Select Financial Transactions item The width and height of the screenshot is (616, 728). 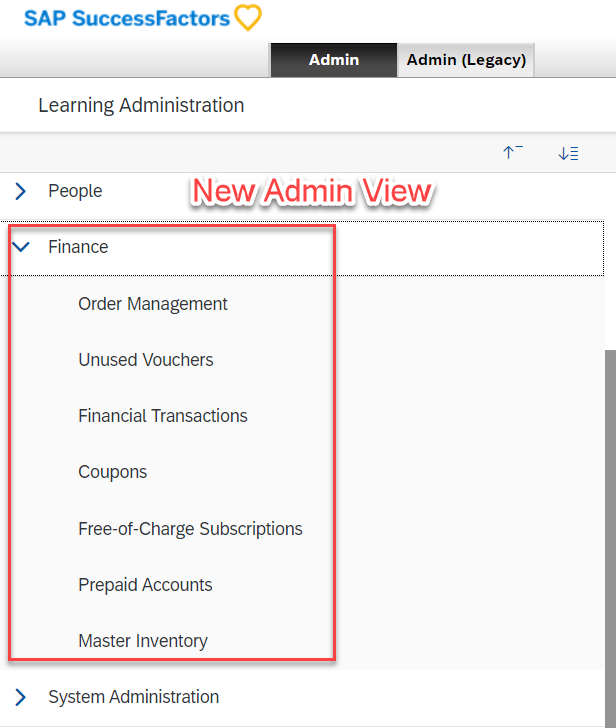163,416
